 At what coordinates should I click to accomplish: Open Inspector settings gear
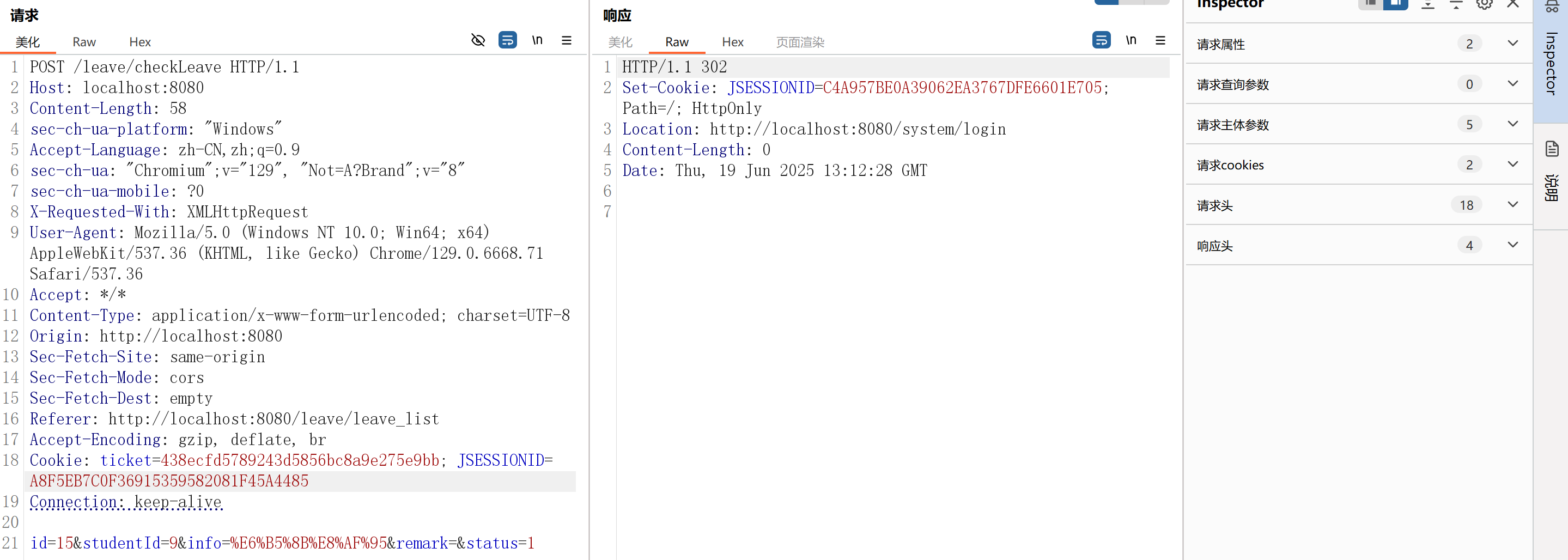click(x=1484, y=4)
